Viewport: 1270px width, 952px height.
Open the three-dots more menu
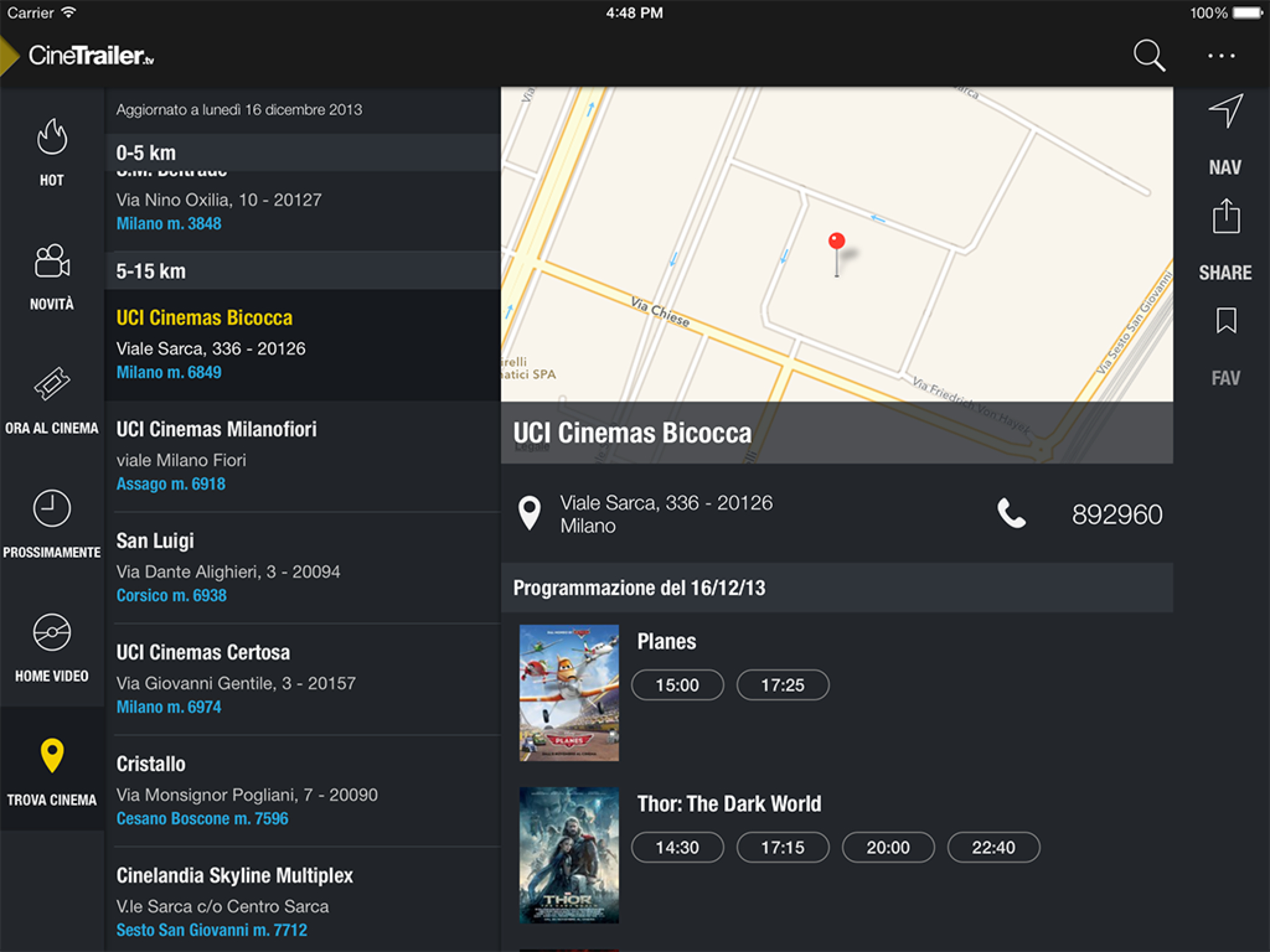pos(1221,56)
